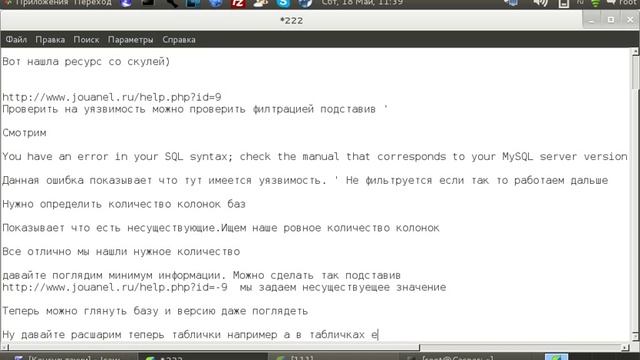This screenshot has height=360, width=640.
Task: Launch Skype from the top panel
Action: pos(283,3)
